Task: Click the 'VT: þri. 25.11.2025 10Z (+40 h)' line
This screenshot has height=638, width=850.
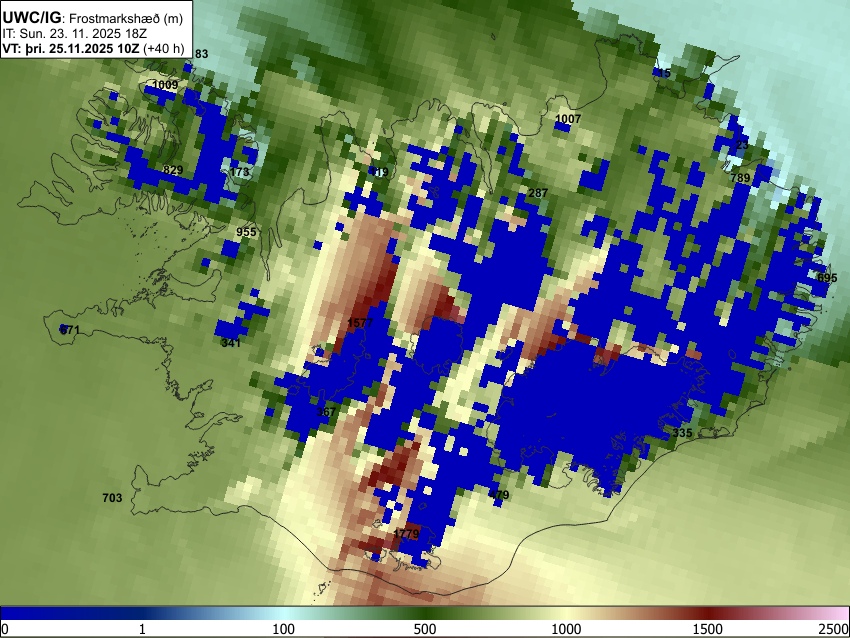Action: [x=93, y=48]
